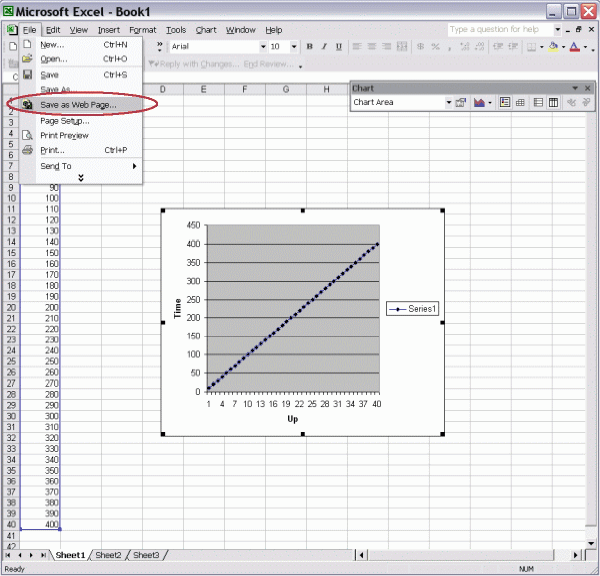This screenshot has height=576, width=600.
Task: Open the font size dropdown
Action: click(x=293, y=47)
